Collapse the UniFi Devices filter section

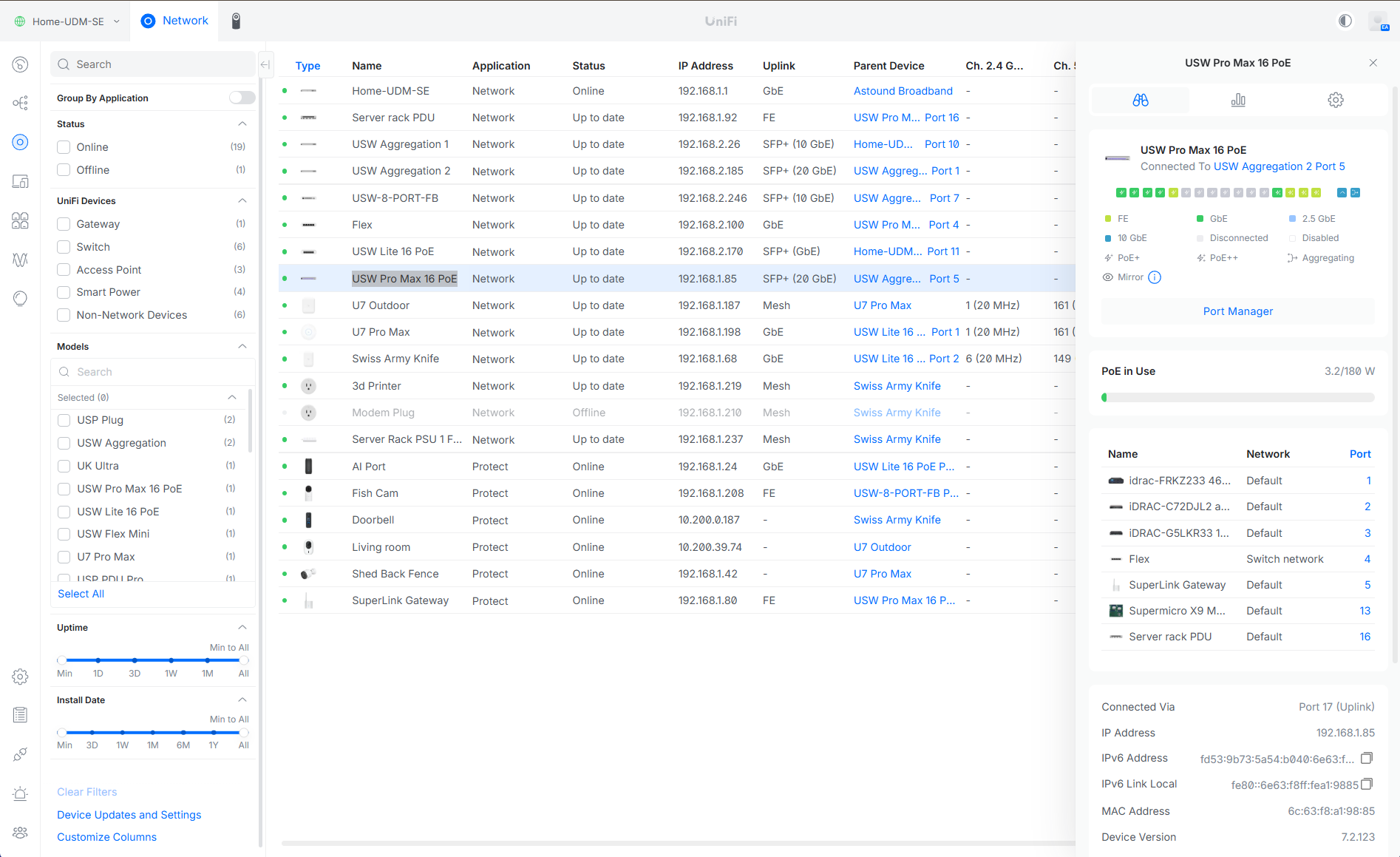coord(242,200)
